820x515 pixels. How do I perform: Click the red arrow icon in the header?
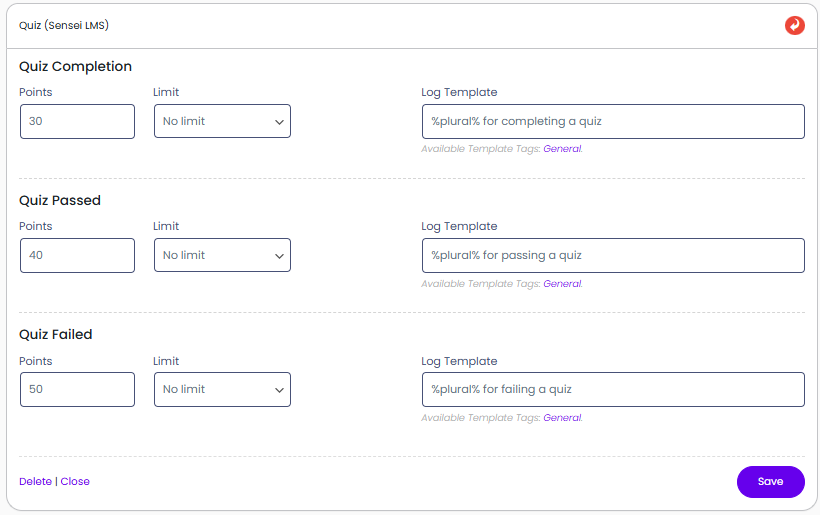[794, 25]
